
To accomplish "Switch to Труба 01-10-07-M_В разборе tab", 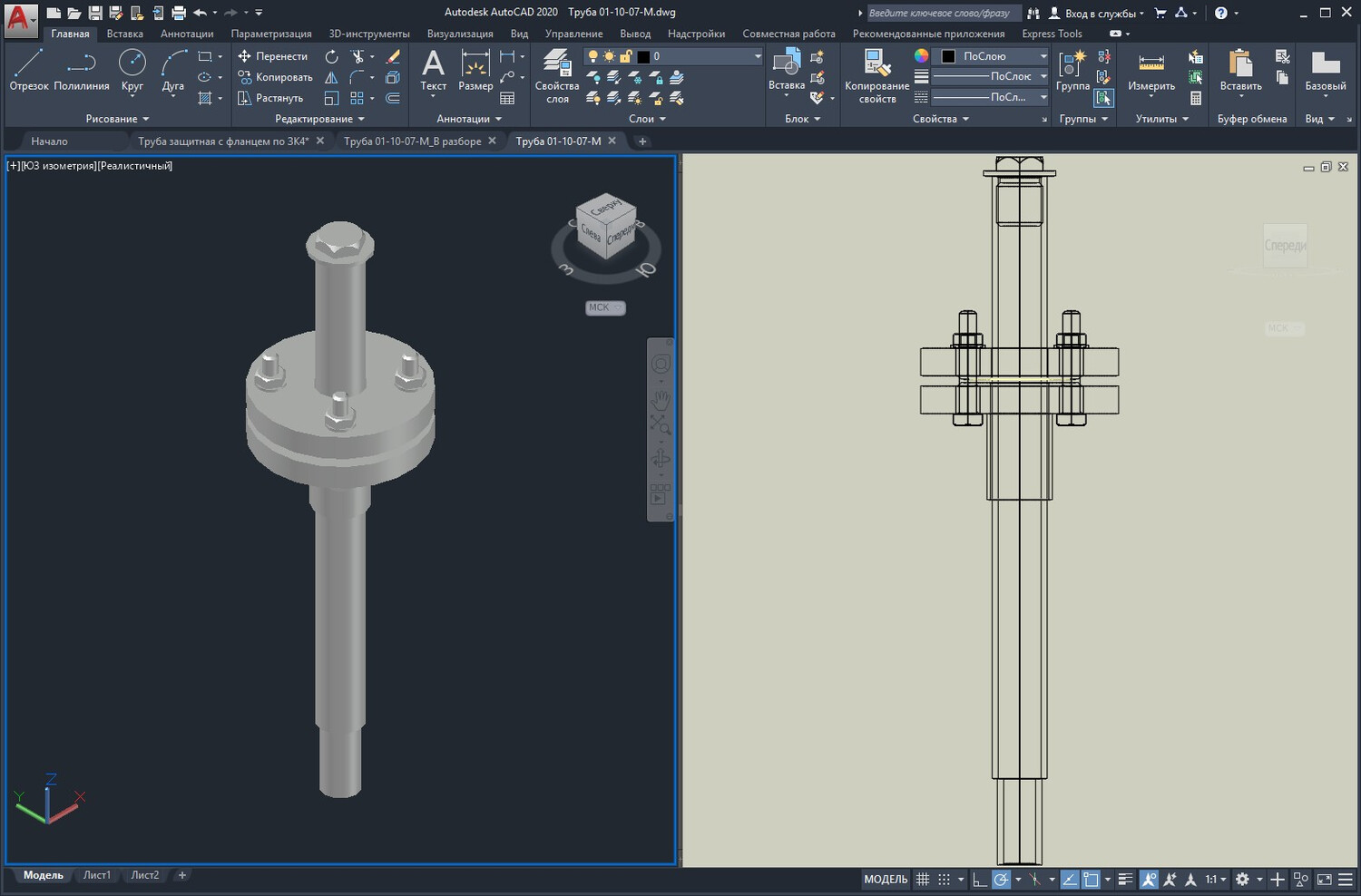I will pyautogui.click(x=413, y=141).
